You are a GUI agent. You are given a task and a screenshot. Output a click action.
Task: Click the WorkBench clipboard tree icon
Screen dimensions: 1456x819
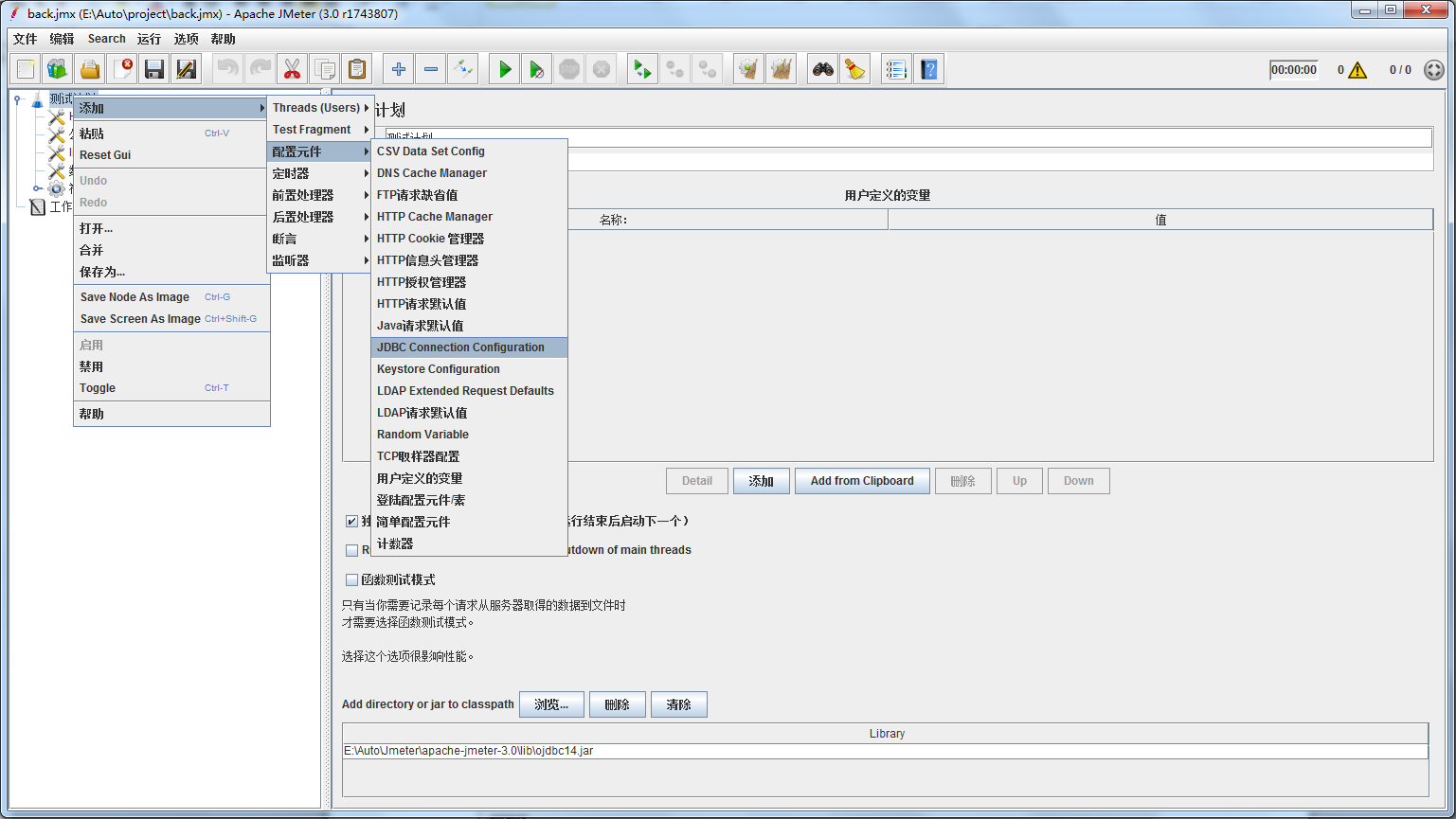click(x=38, y=207)
